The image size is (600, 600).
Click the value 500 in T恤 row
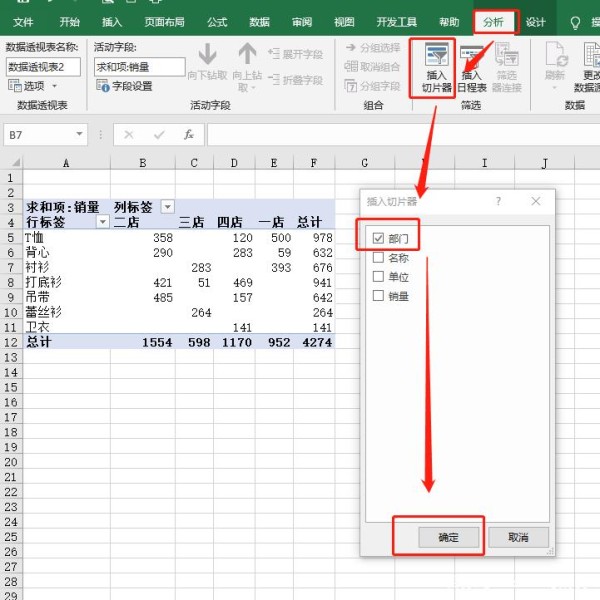[281, 237]
